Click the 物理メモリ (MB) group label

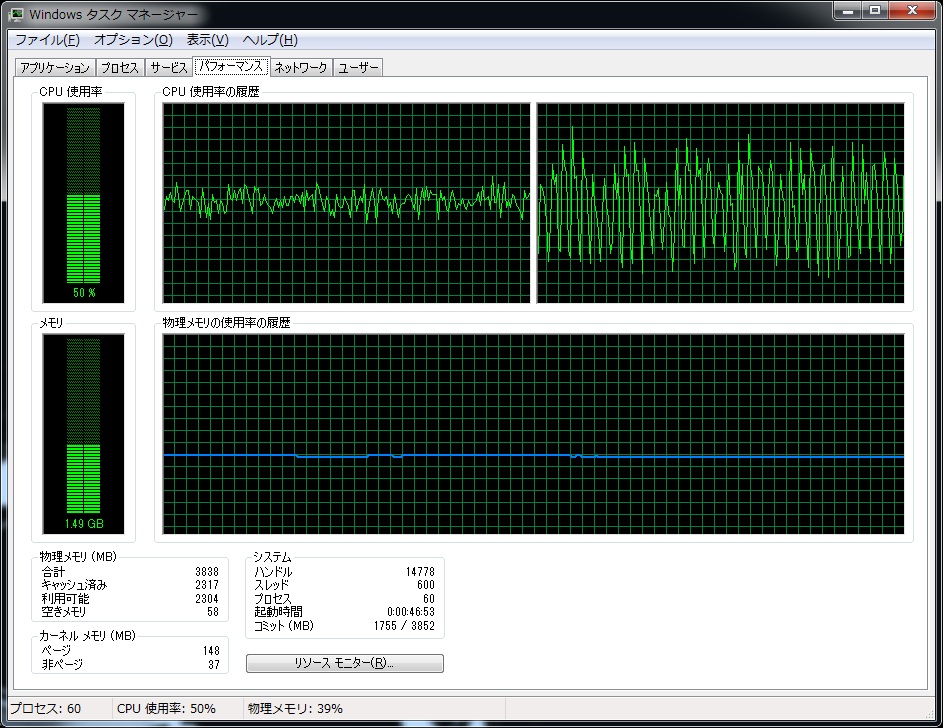click(78, 557)
